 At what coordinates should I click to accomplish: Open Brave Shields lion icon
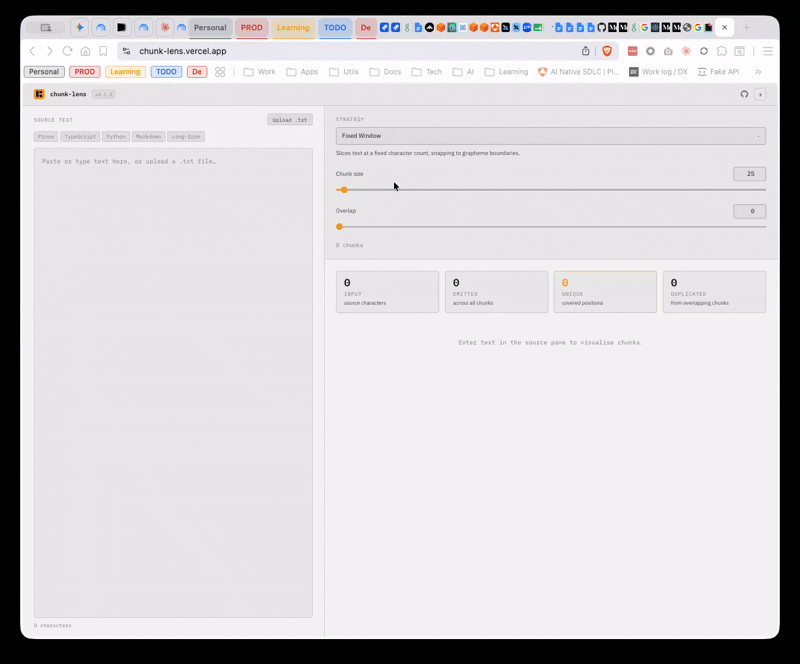pos(607,51)
